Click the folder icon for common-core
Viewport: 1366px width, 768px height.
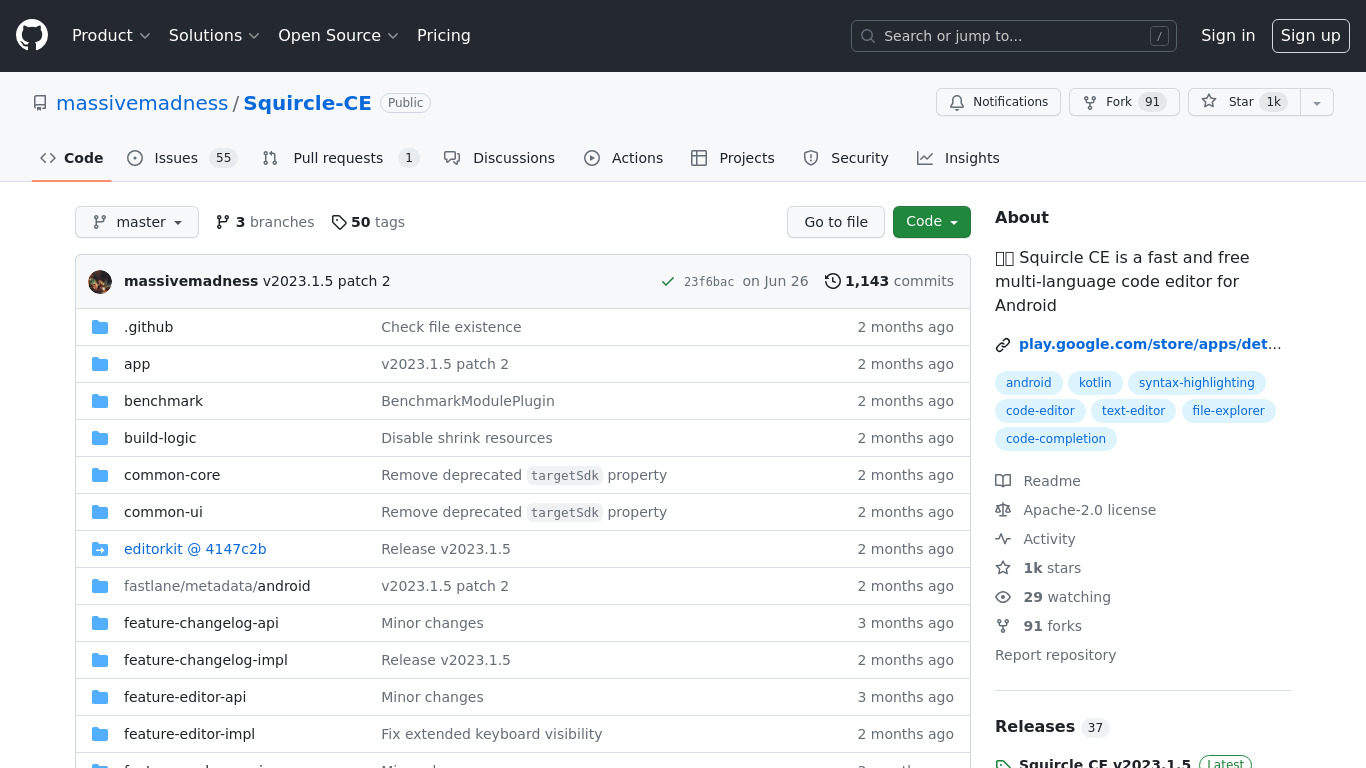click(x=100, y=475)
